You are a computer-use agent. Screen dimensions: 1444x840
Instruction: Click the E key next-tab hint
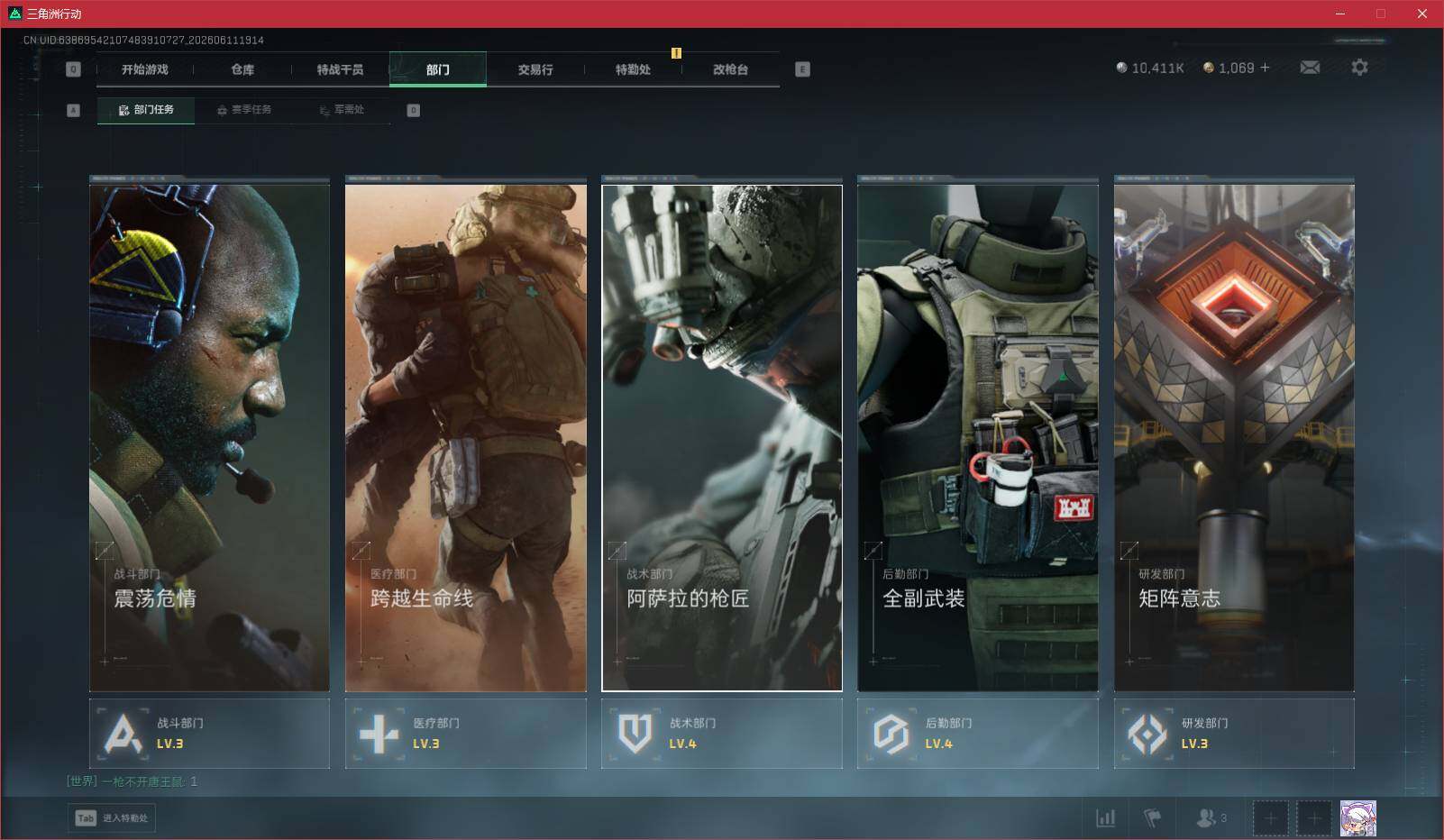click(802, 69)
